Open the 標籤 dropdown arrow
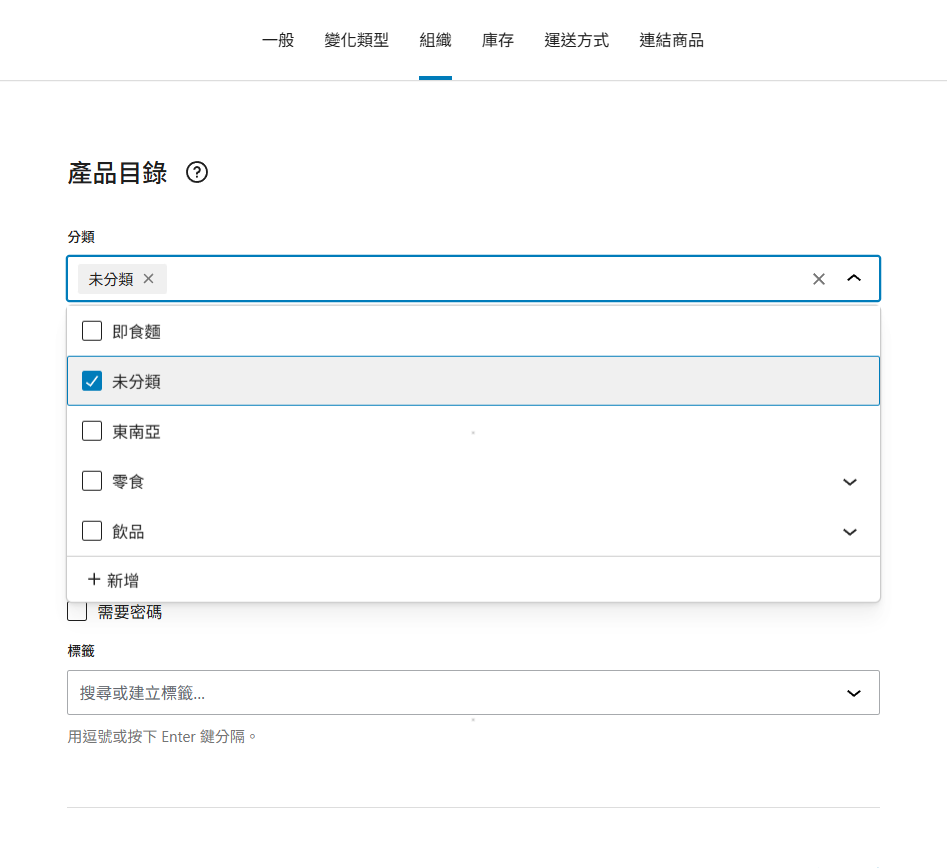 853,693
